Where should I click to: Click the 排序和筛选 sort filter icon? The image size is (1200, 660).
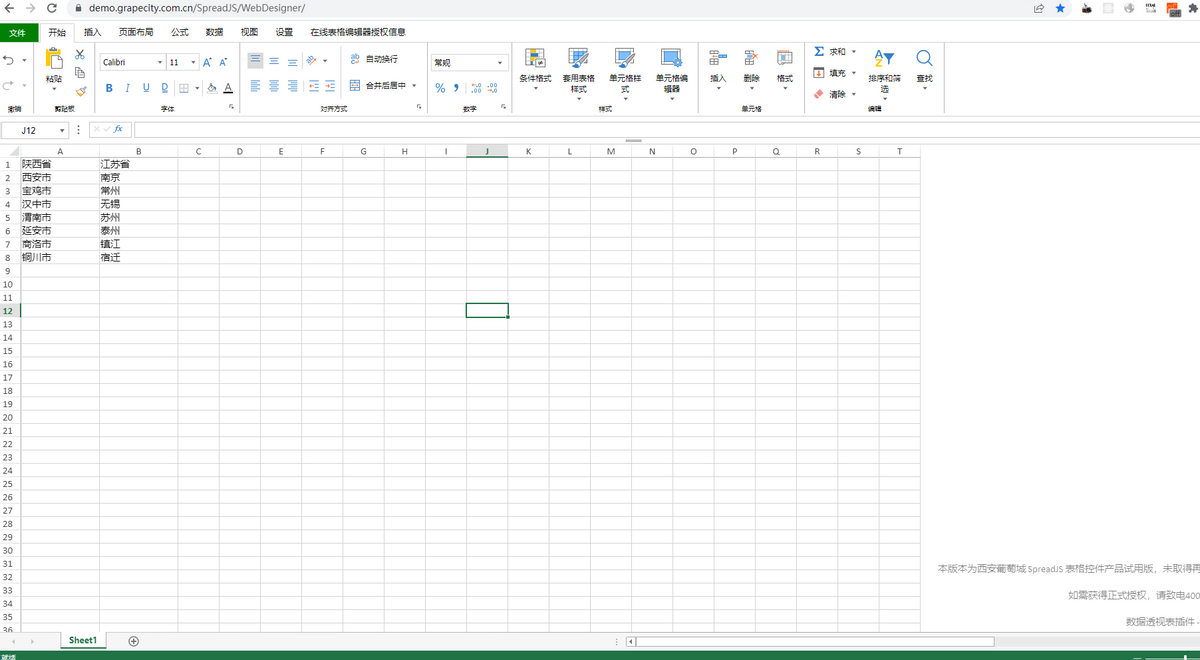[884, 58]
